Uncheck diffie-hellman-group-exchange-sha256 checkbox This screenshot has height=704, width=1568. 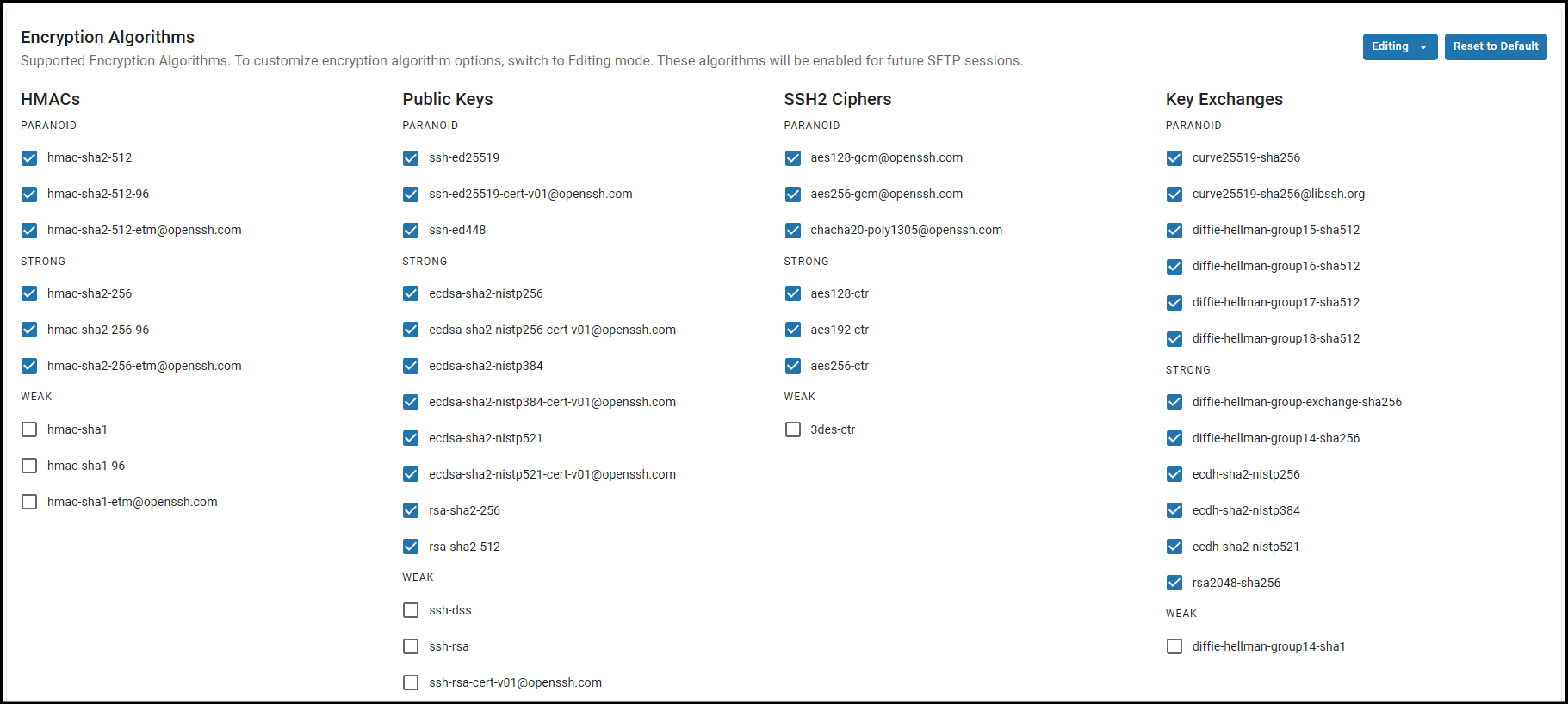point(1174,402)
